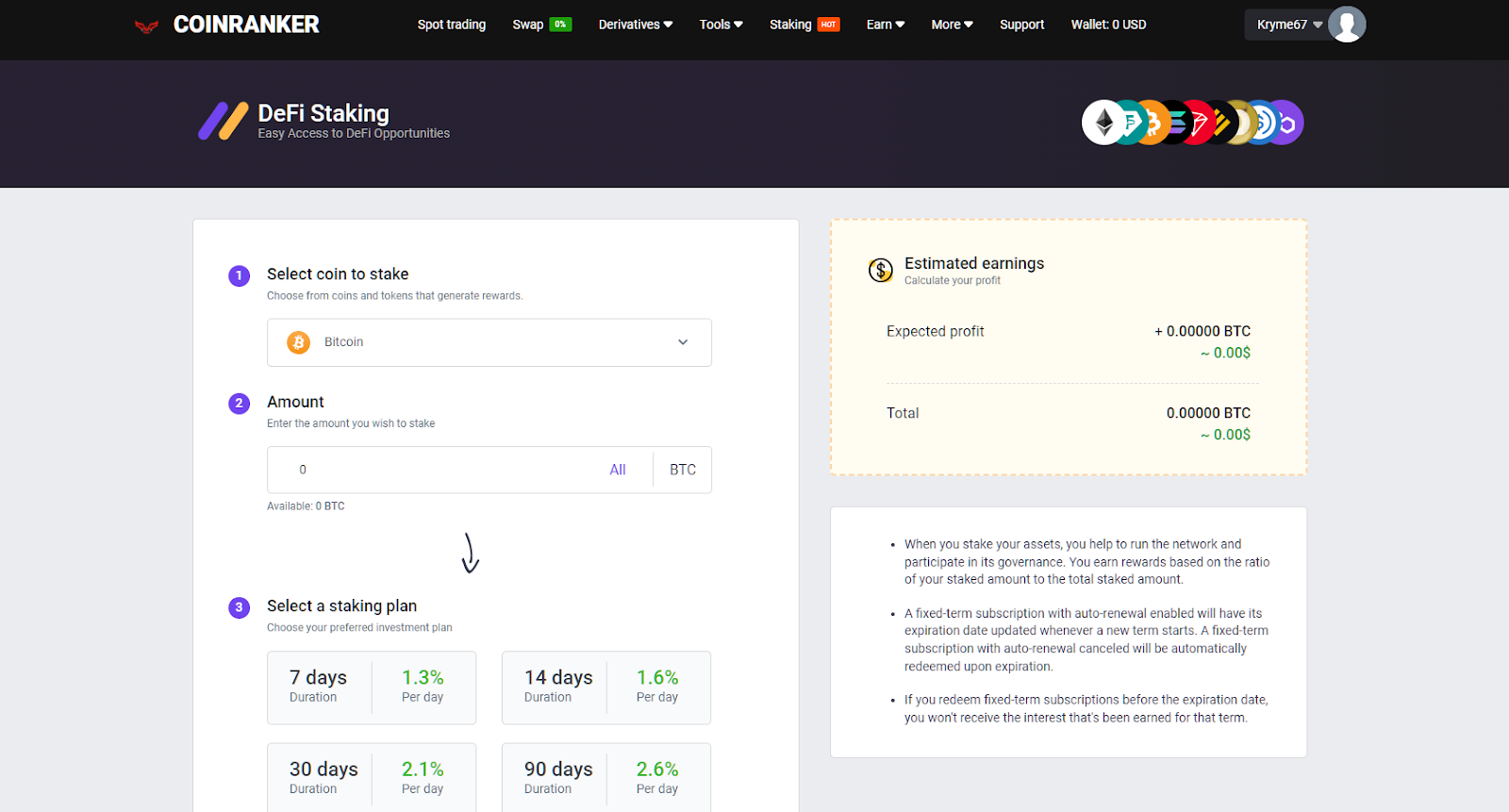Click the user profile avatar icon
The height and width of the screenshot is (812, 1509).
(x=1347, y=25)
